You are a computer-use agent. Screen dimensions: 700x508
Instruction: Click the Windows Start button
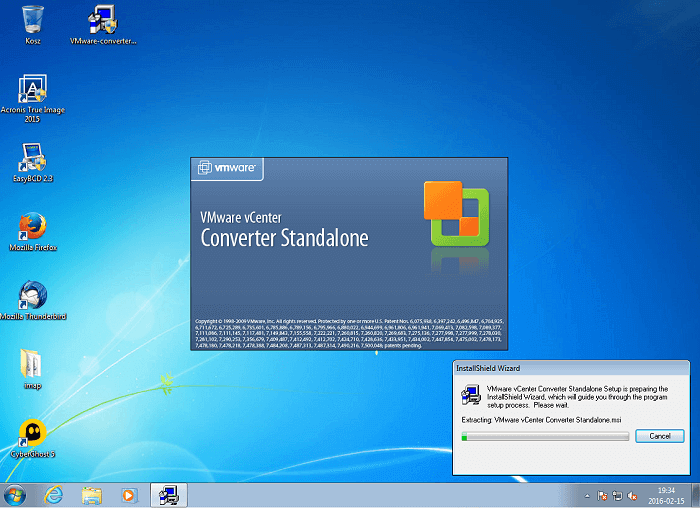[15, 495]
